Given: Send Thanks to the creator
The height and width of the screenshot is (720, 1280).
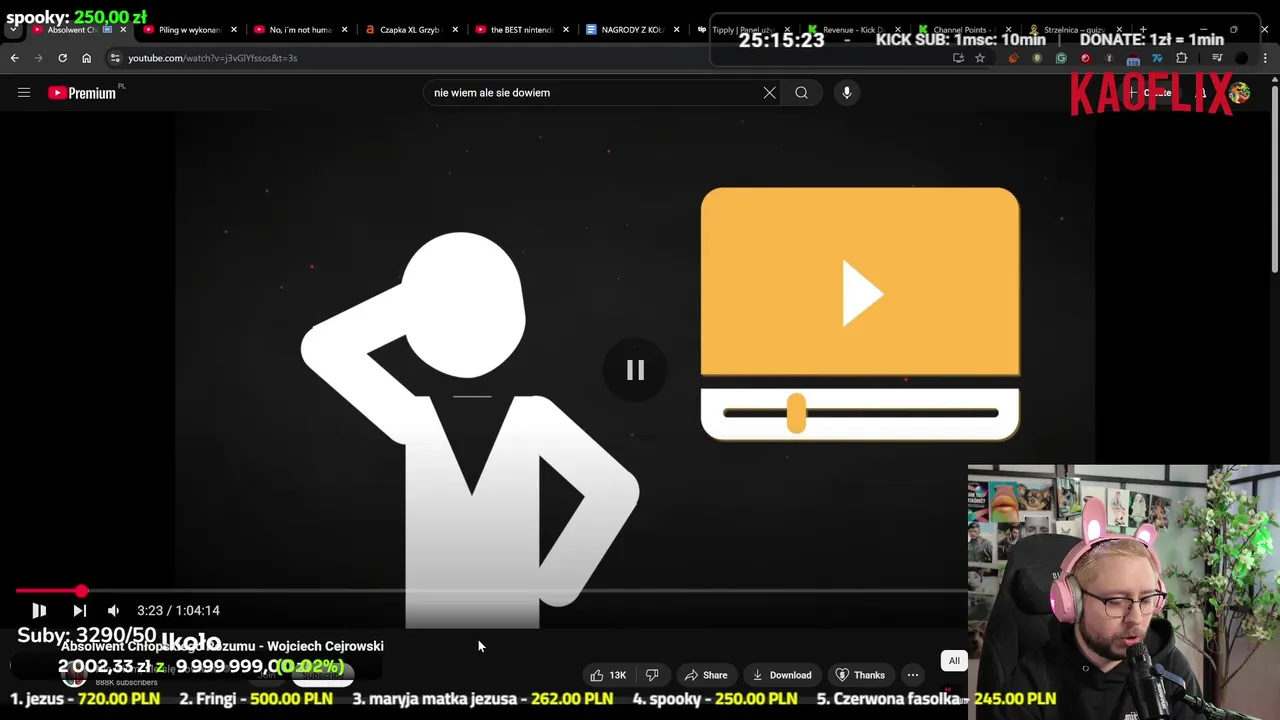Looking at the screenshot, I should coord(860,675).
